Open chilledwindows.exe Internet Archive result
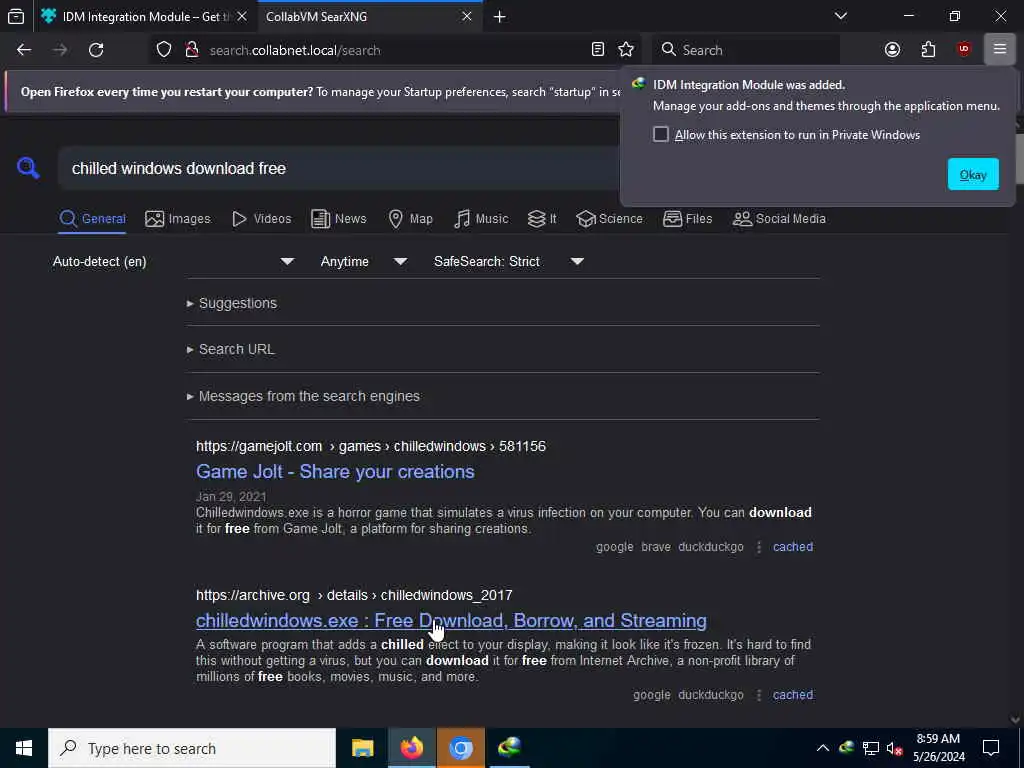Screen dimensions: 1024x768 (451, 620)
